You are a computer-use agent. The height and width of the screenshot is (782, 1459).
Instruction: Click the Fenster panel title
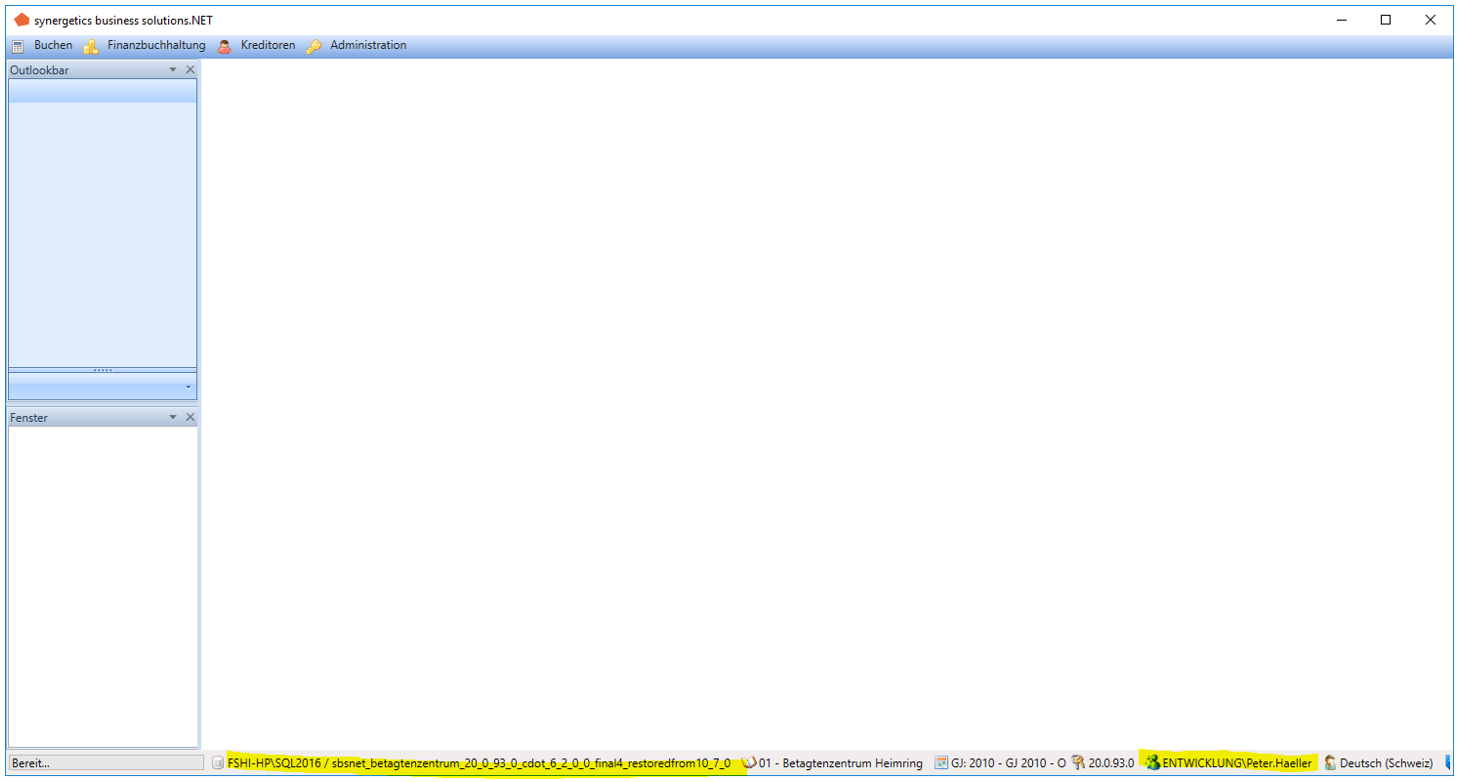(x=29, y=417)
